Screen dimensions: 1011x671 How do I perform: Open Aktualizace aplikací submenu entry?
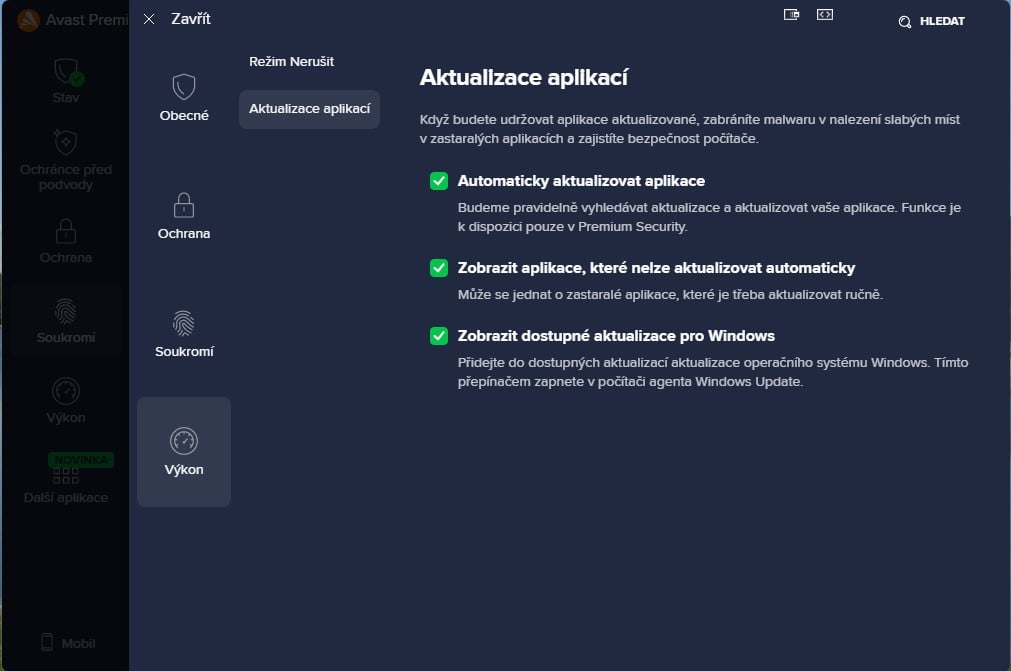click(x=308, y=109)
